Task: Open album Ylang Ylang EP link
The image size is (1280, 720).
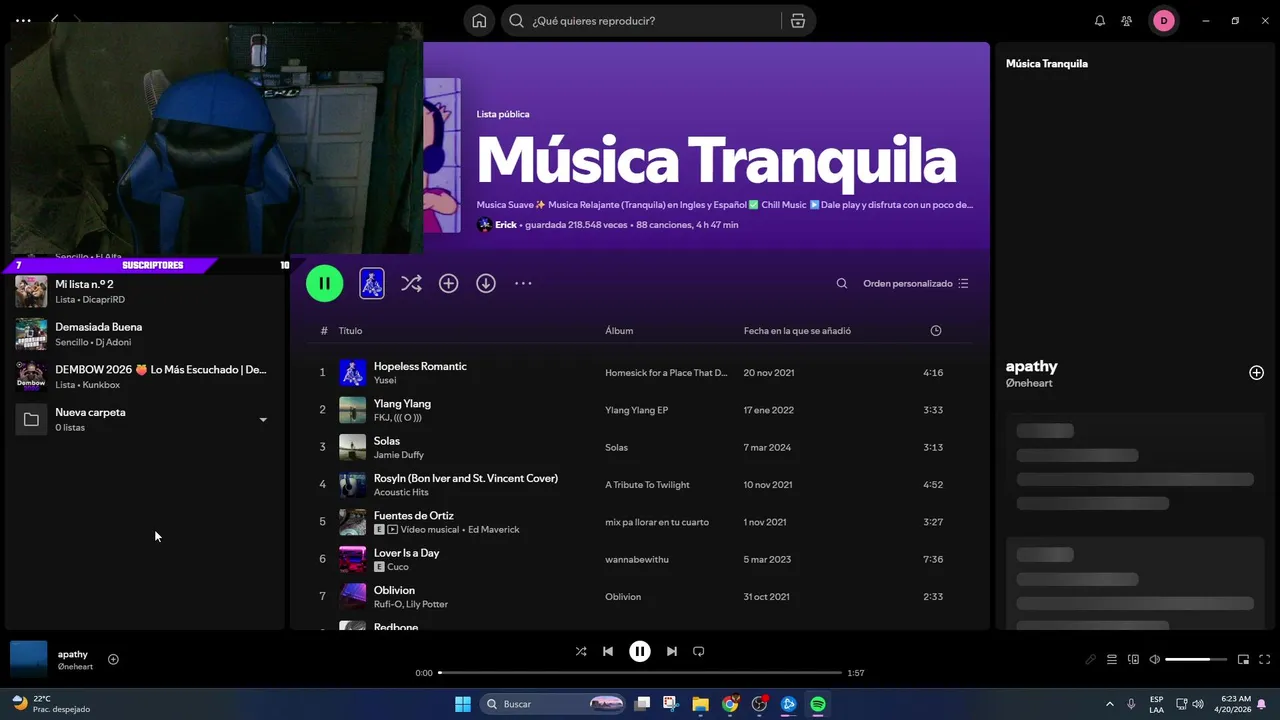Action: pyautogui.click(x=636, y=410)
